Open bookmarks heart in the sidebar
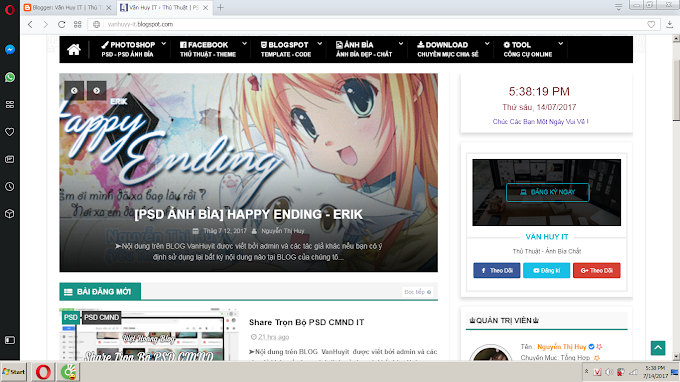The height and width of the screenshot is (382, 680). click(x=10, y=132)
